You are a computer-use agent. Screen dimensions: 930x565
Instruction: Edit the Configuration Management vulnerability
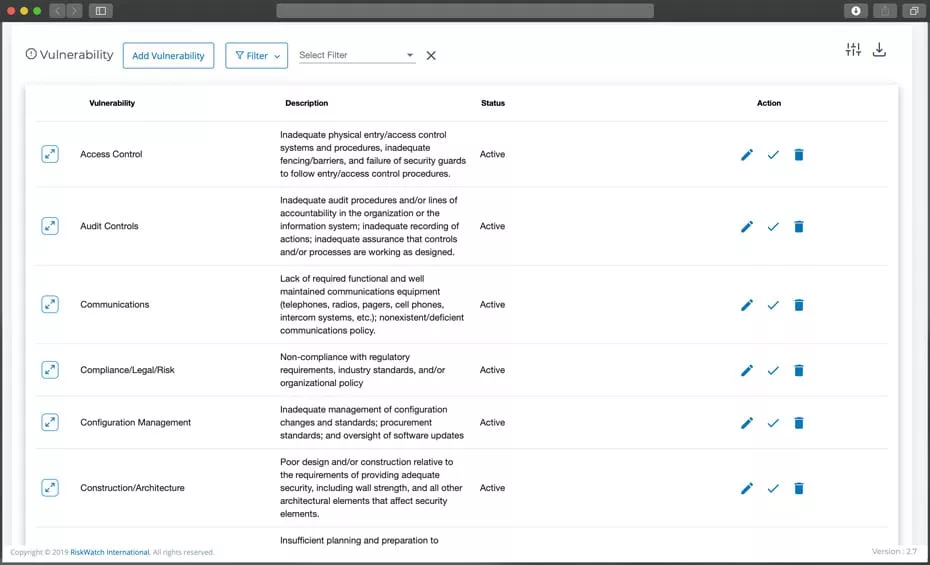point(747,423)
